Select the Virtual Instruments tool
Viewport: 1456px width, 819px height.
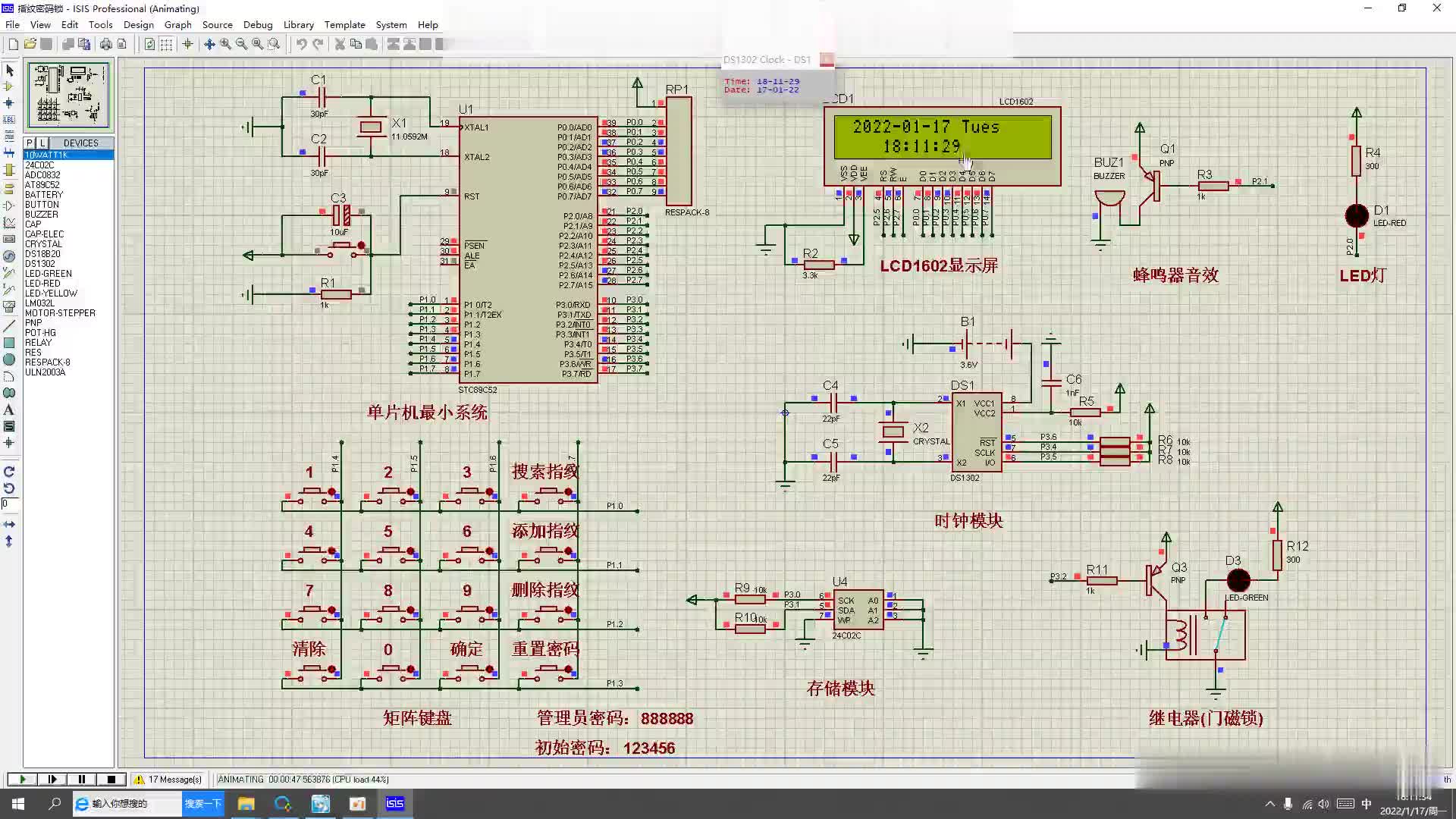tap(9, 306)
